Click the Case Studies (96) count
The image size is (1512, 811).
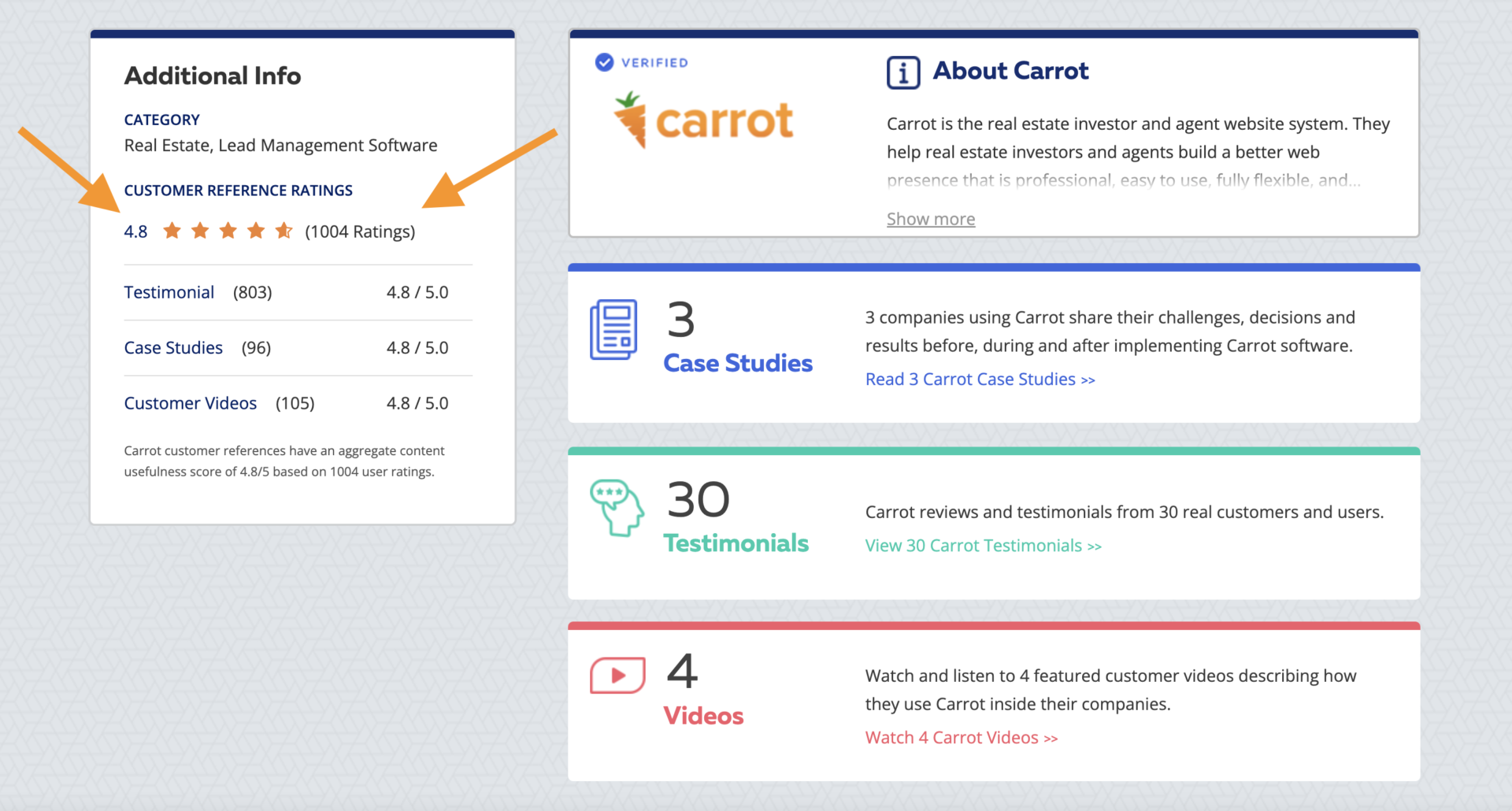point(256,348)
